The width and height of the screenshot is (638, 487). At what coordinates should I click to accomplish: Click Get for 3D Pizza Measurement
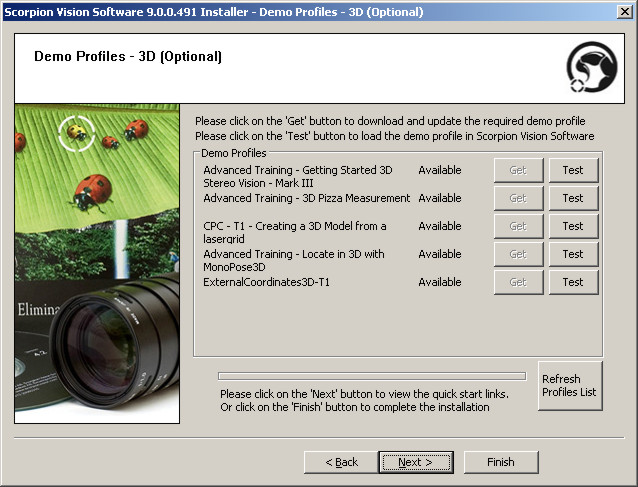coord(518,198)
